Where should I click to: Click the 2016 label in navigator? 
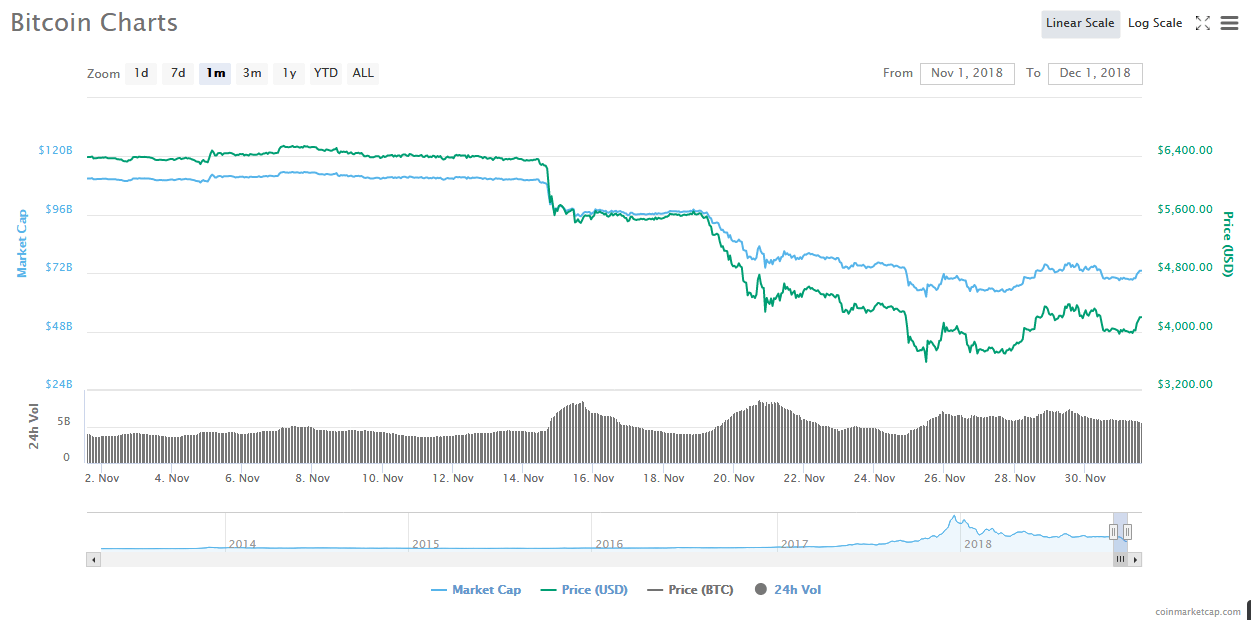[609, 544]
